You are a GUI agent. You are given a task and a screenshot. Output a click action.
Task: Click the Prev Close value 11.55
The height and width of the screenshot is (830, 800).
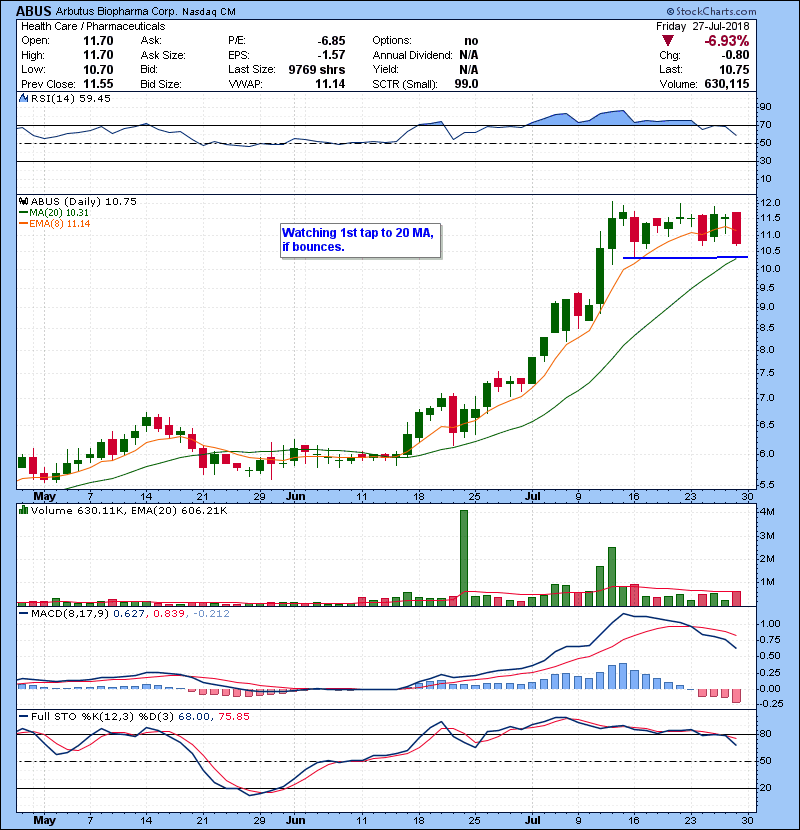(98, 84)
